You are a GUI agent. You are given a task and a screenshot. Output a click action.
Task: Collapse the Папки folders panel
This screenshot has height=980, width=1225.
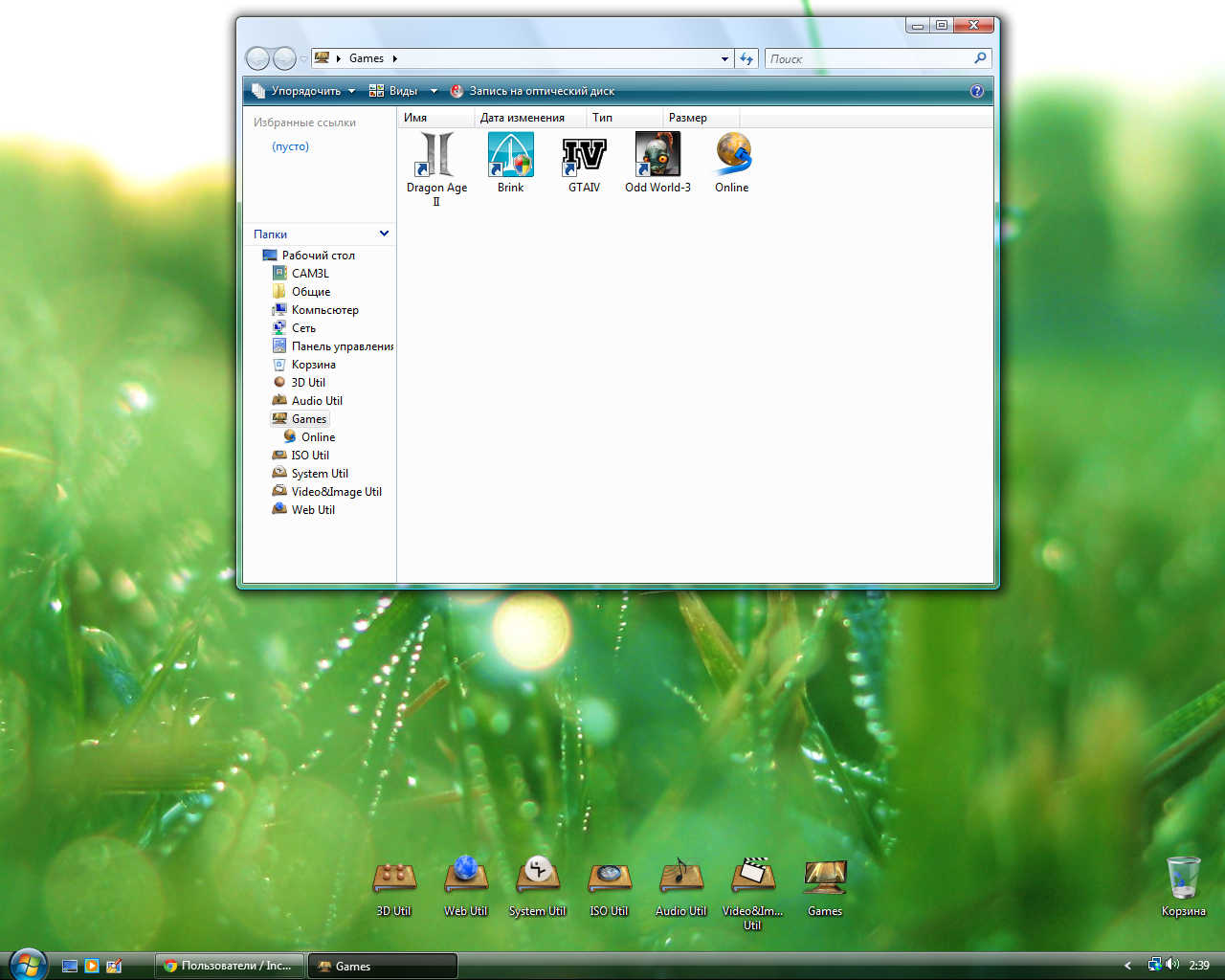pos(384,234)
